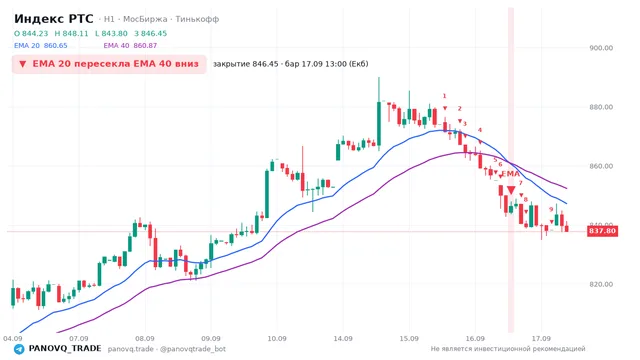Click the low value 'L 843.80'

coord(111,33)
